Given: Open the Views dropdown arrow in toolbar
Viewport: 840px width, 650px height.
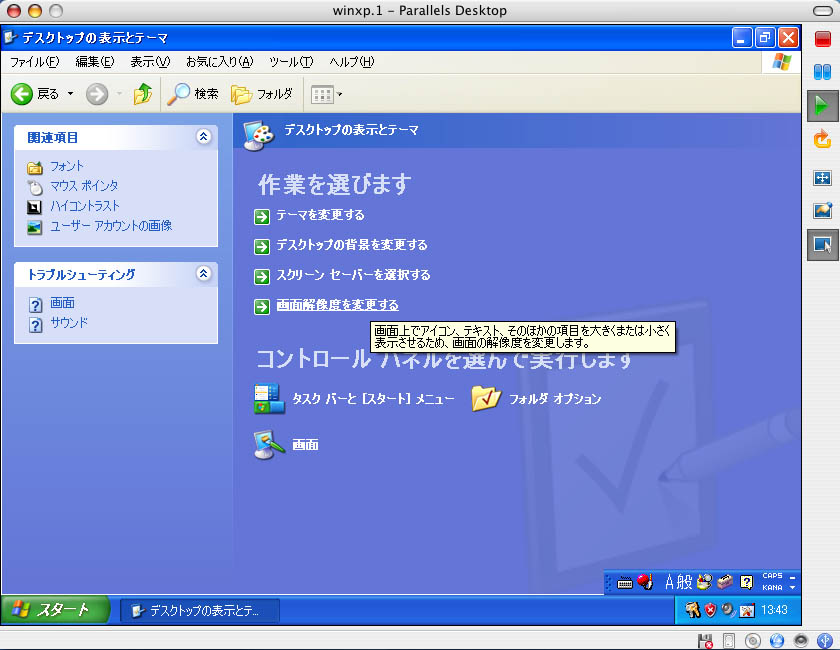Looking at the screenshot, I should [340, 94].
